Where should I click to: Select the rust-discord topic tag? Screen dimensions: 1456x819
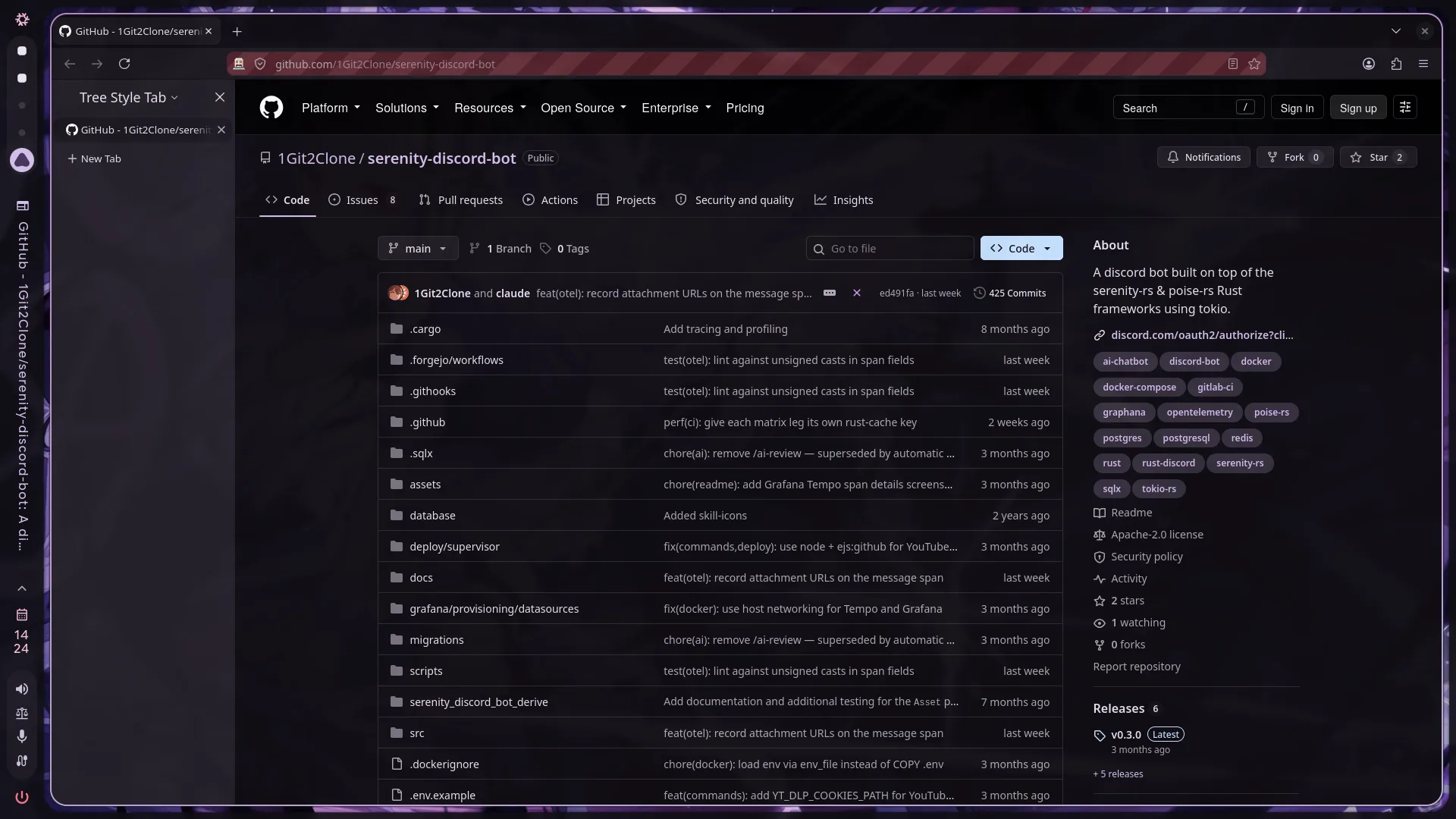click(x=1168, y=463)
